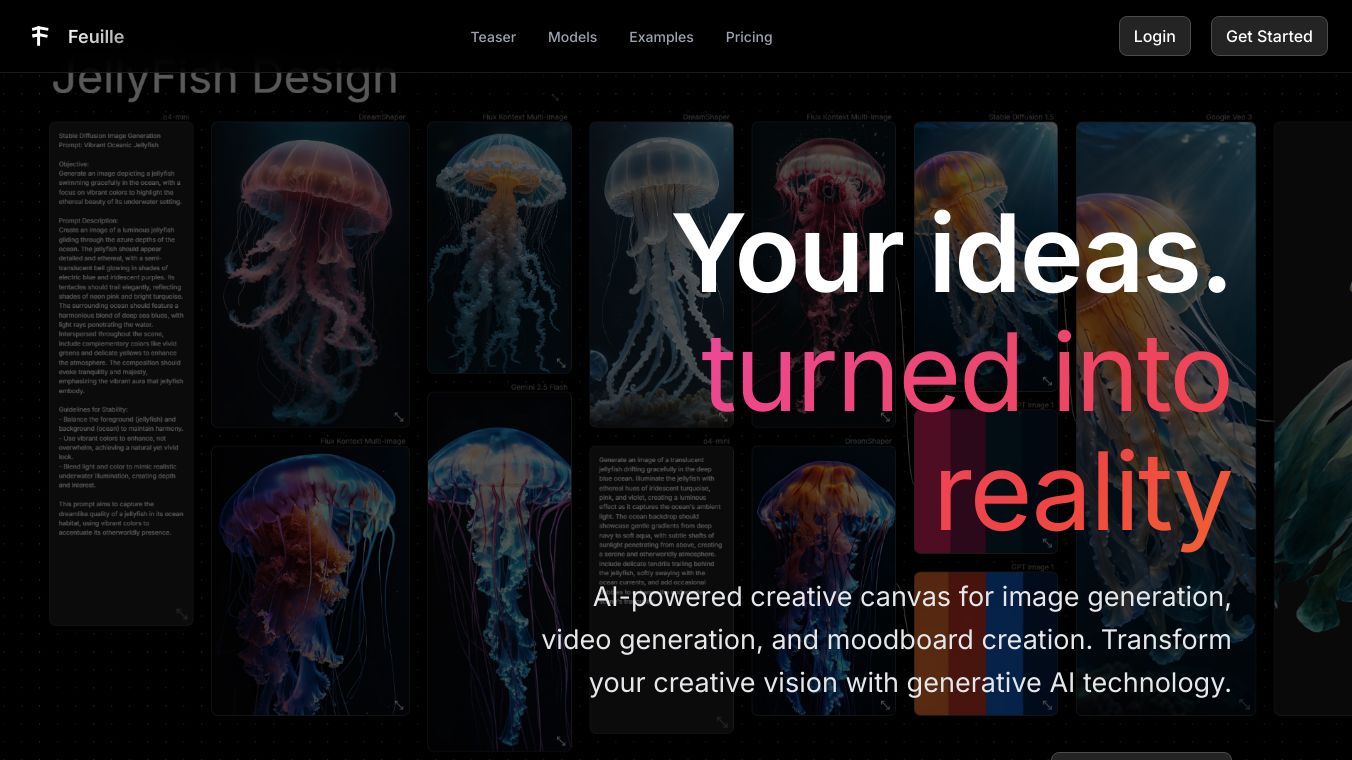
Task: Expand the top blue-orange Flux Kontext jellyfish image
Action: 560,363
